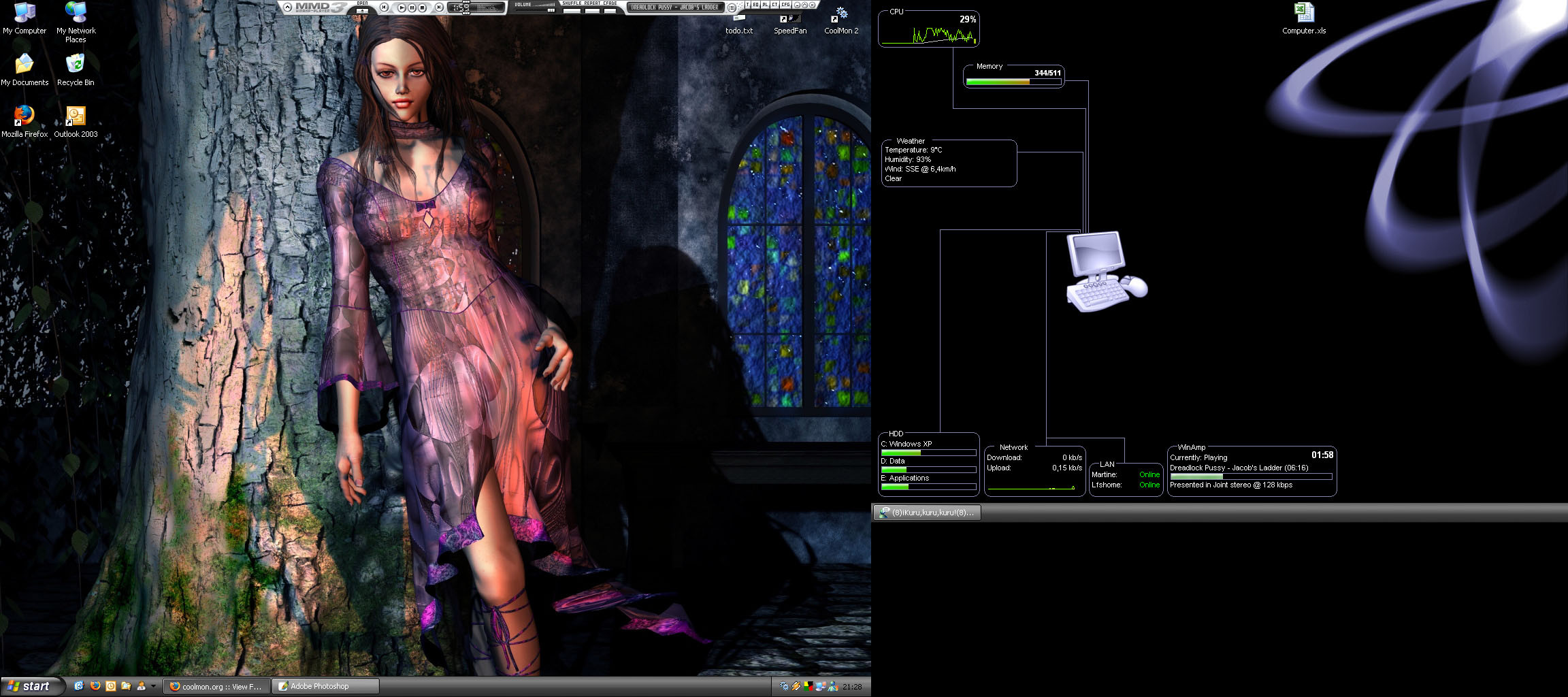Open My Computer desktop icon
The image size is (1568, 697).
24,18
